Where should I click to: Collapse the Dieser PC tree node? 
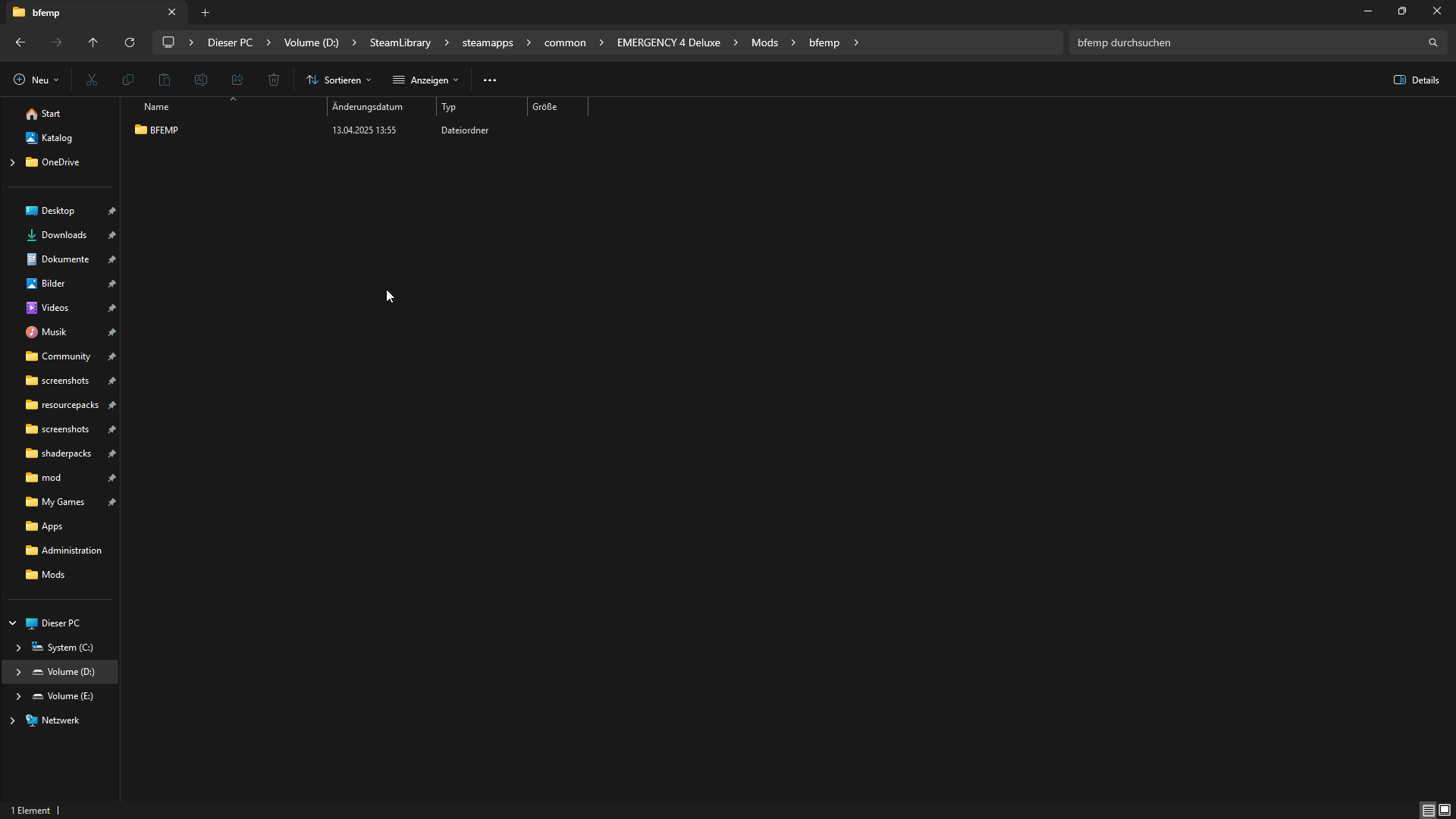tap(13, 623)
